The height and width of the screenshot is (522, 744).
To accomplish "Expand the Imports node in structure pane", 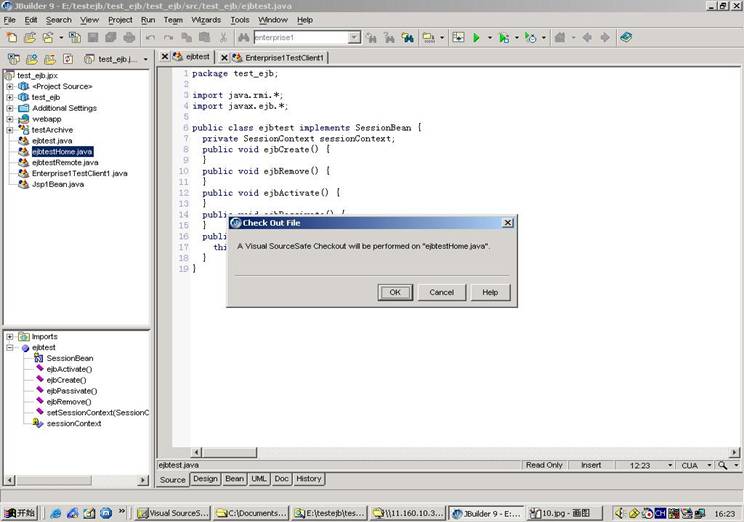I will point(9,336).
